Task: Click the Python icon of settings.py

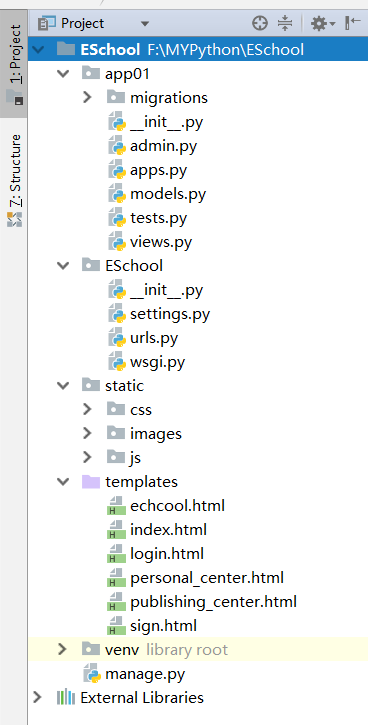Action: point(117,314)
